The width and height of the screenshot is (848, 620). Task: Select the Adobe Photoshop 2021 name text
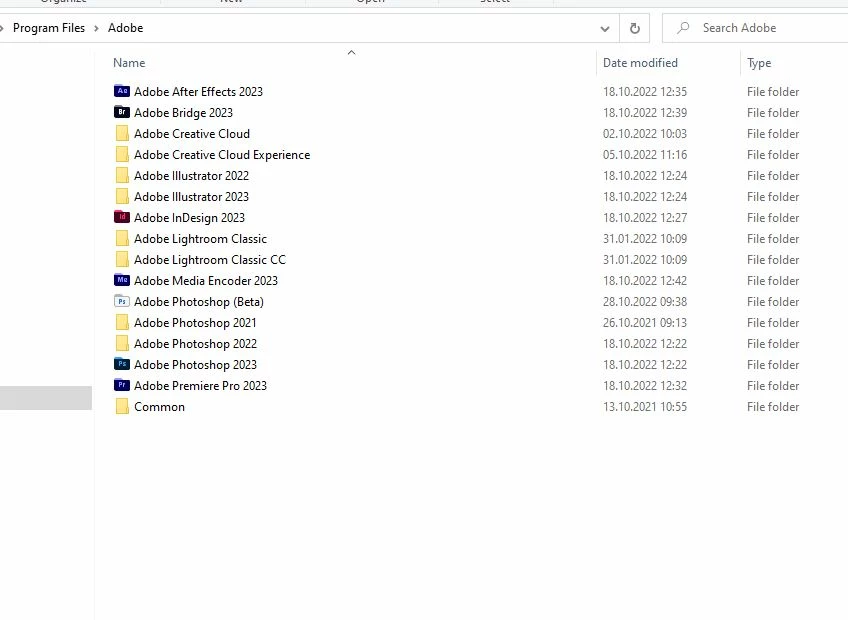click(195, 323)
